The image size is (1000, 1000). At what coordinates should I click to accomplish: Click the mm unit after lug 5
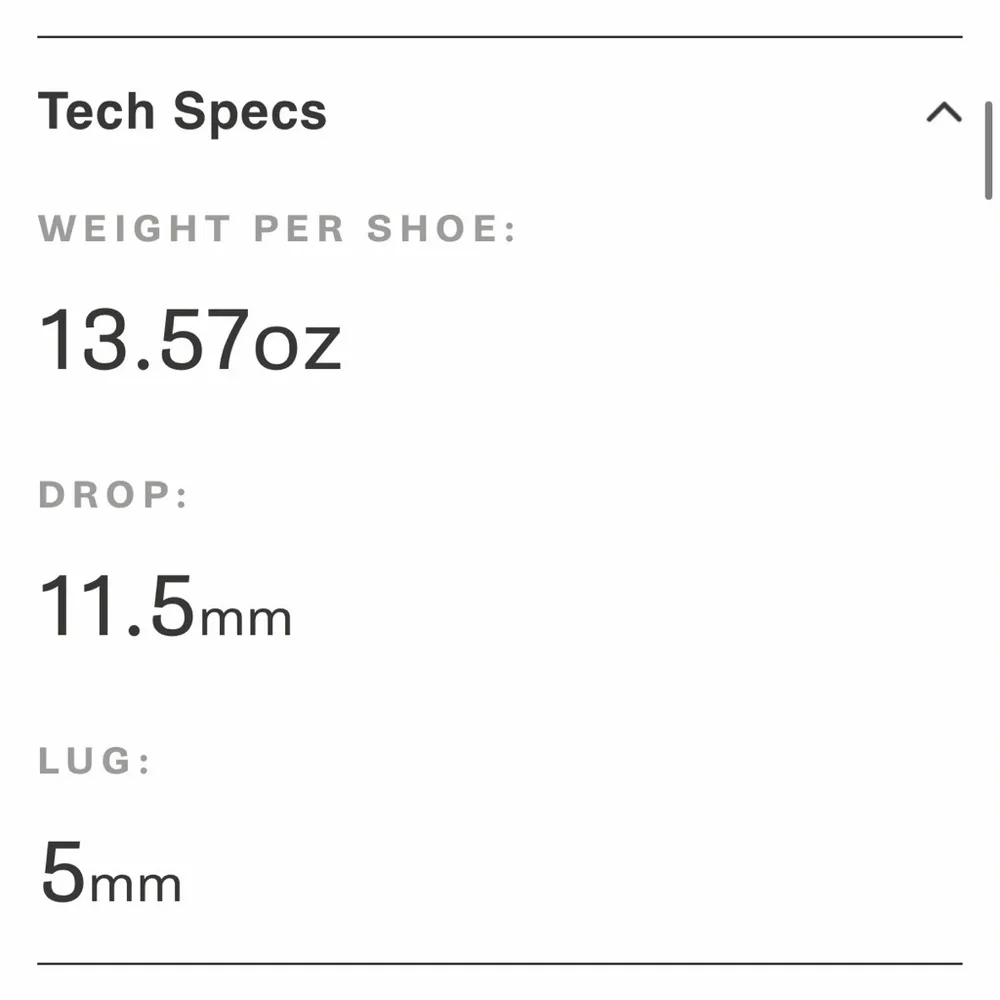pos(136,884)
